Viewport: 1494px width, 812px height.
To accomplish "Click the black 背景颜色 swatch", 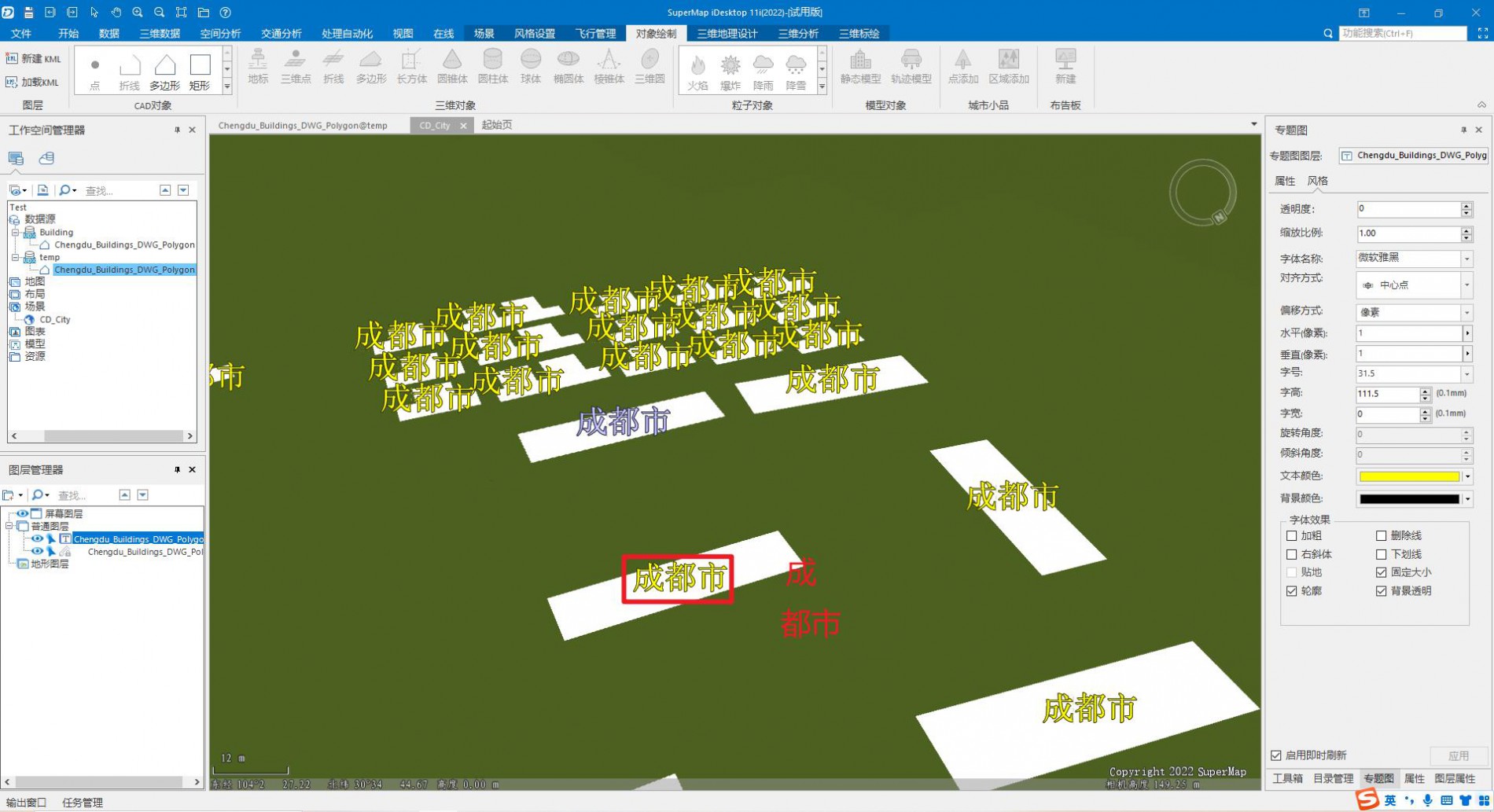I will 1409,499.
